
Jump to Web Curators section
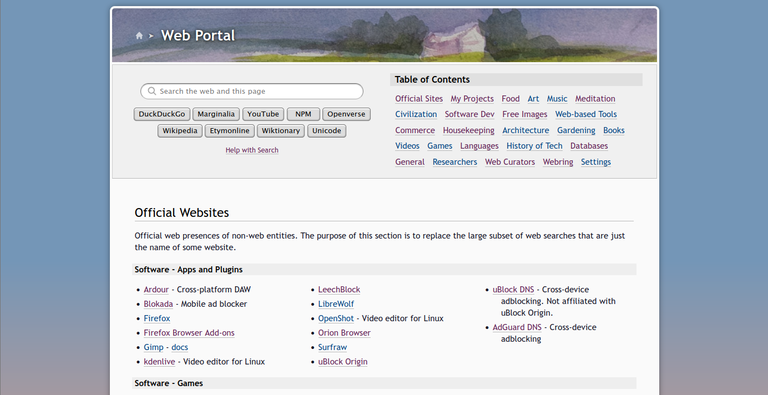coord(510,162)
